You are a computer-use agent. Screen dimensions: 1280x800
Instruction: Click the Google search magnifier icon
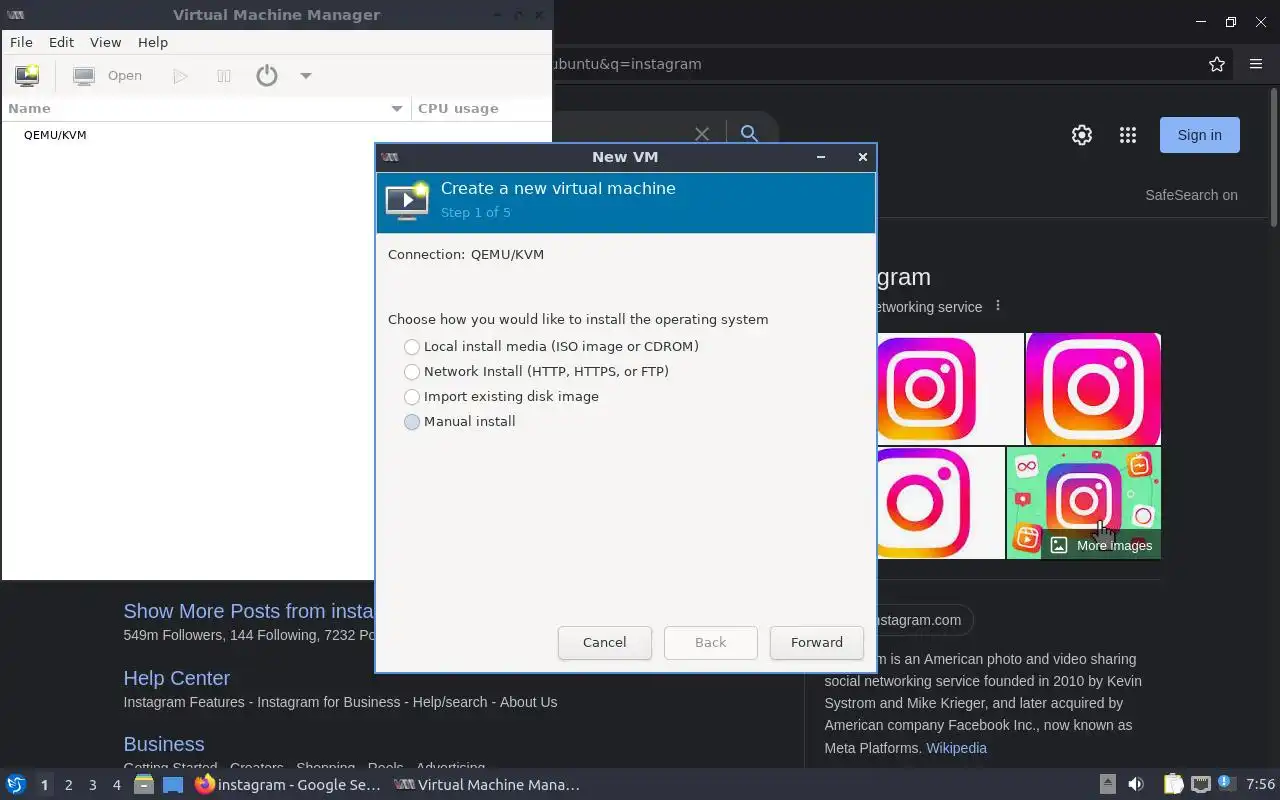point(749,133)
